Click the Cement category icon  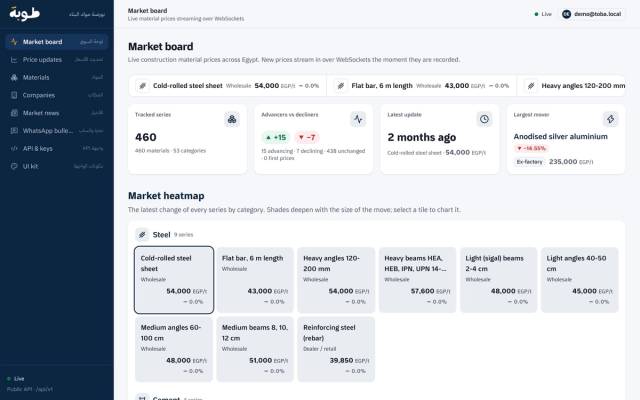point(142,398)
